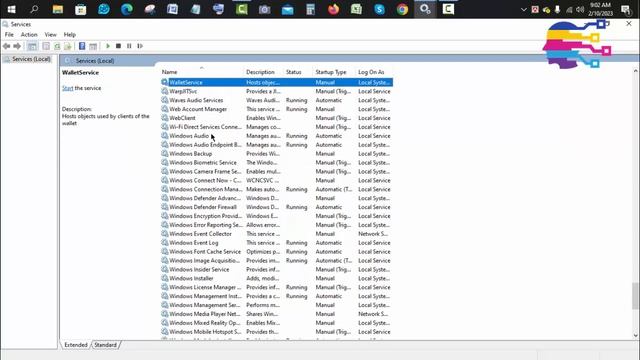Screen dimensions: 640x360
Task: Show hidden system tray icons chevron
Action: pyautogui.click(x=524, y=9)
